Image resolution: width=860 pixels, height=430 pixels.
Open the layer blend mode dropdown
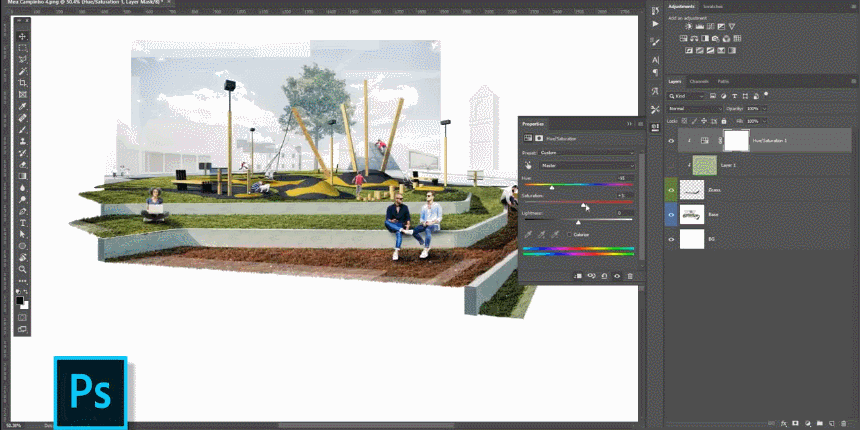tap(695, 109)
